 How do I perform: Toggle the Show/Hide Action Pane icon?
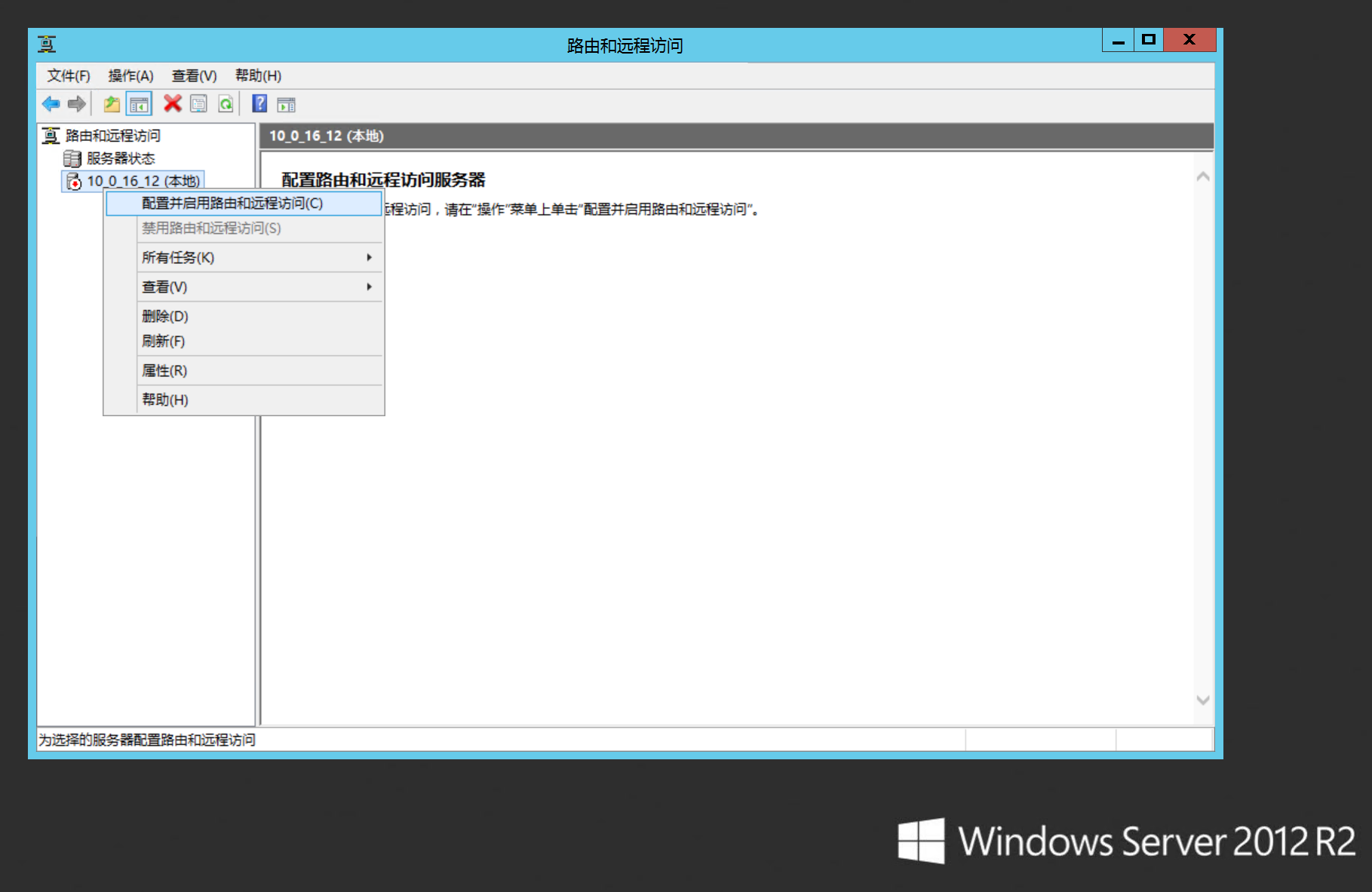[x=287, y=105]
